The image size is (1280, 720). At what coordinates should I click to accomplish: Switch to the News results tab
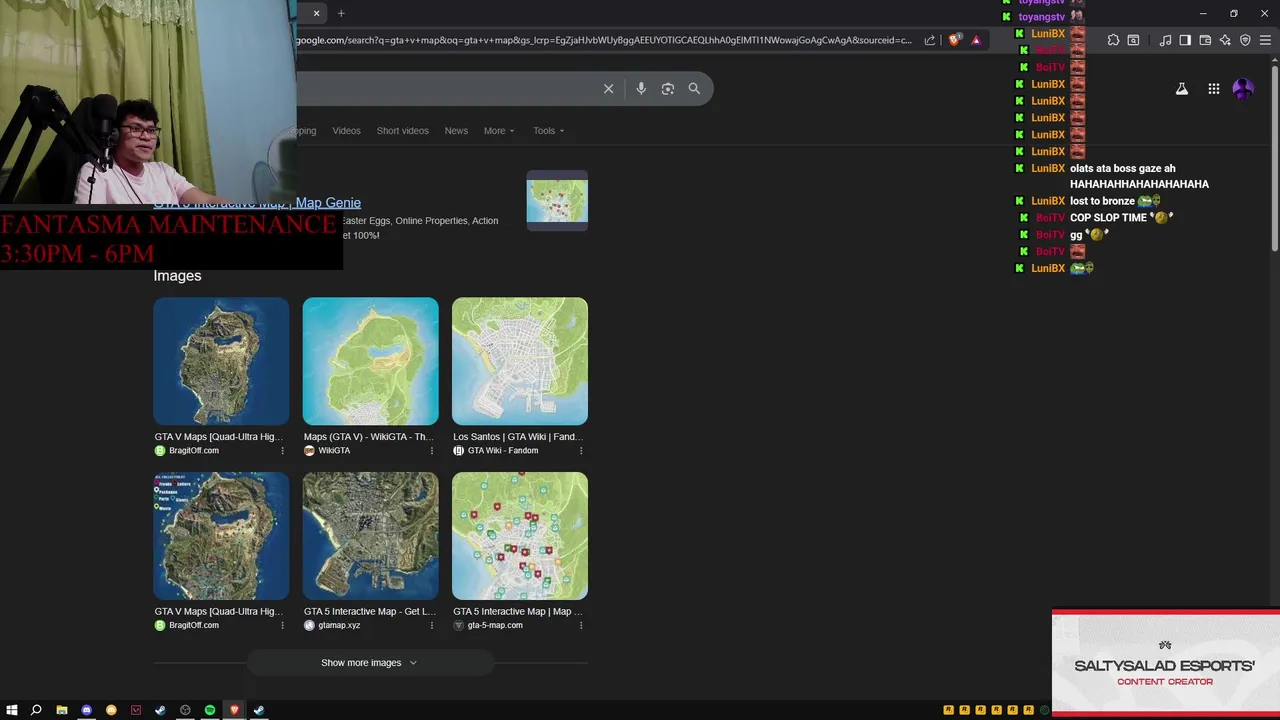coord(456,131)
